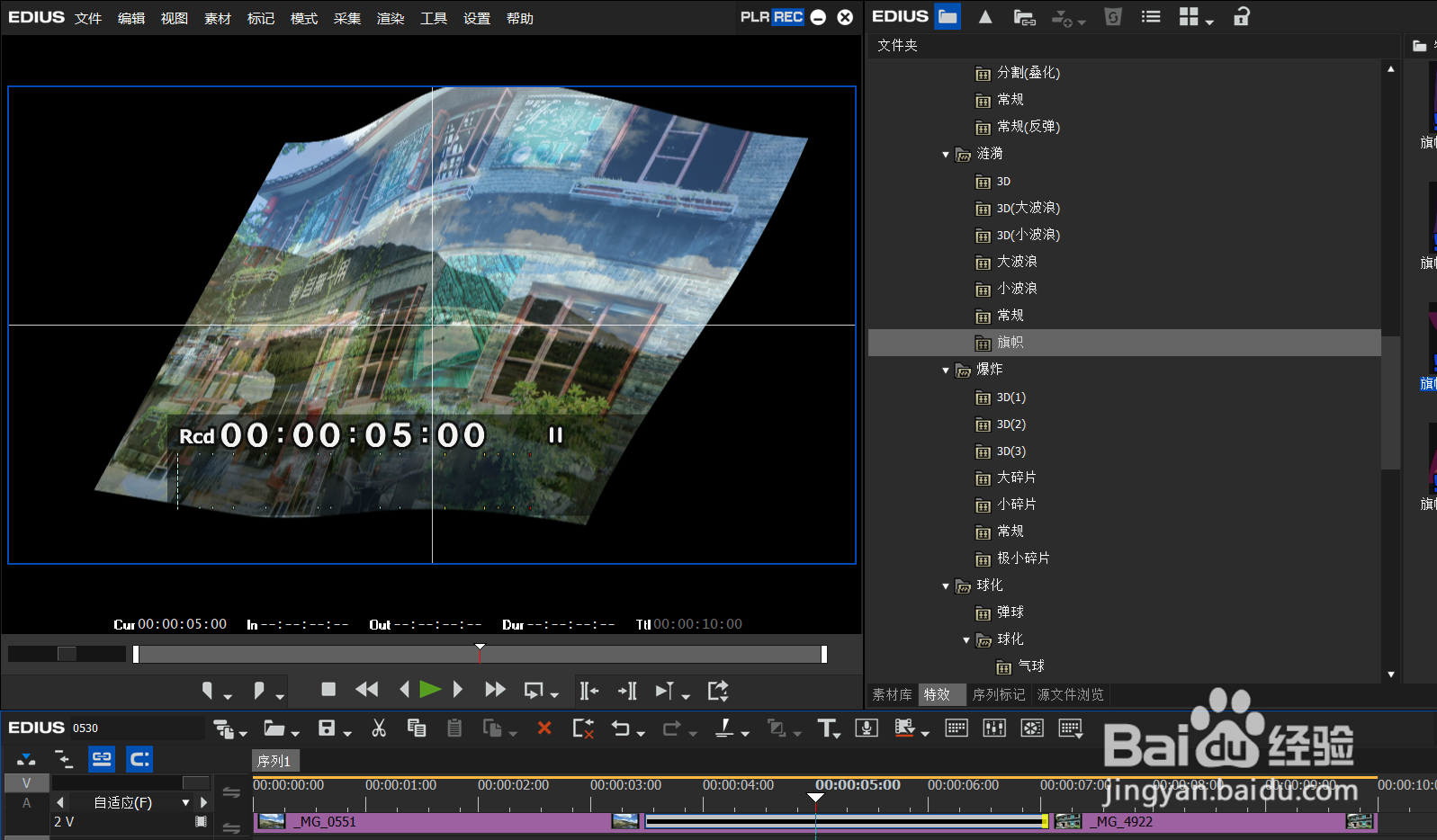
Task: Switch to the 素材库 tab
Action: click(x=892, y=694)
